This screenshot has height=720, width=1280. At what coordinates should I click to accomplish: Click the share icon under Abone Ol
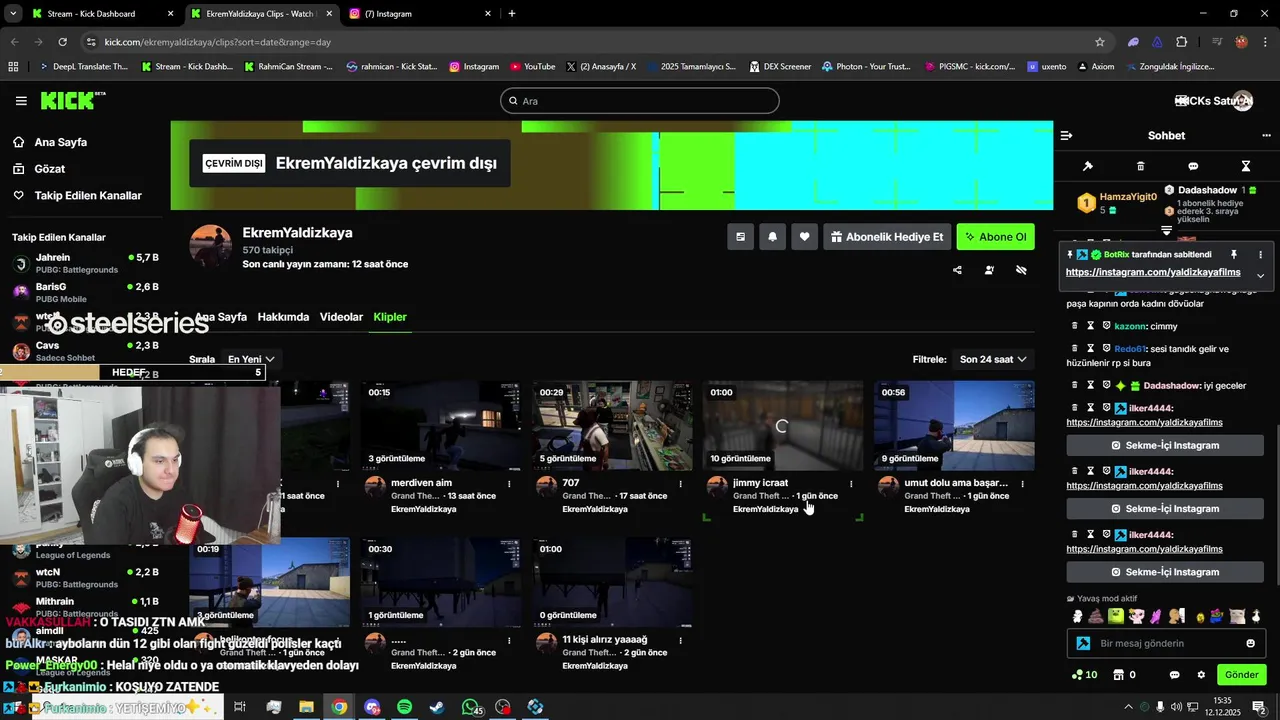click(x=957, y=270)
